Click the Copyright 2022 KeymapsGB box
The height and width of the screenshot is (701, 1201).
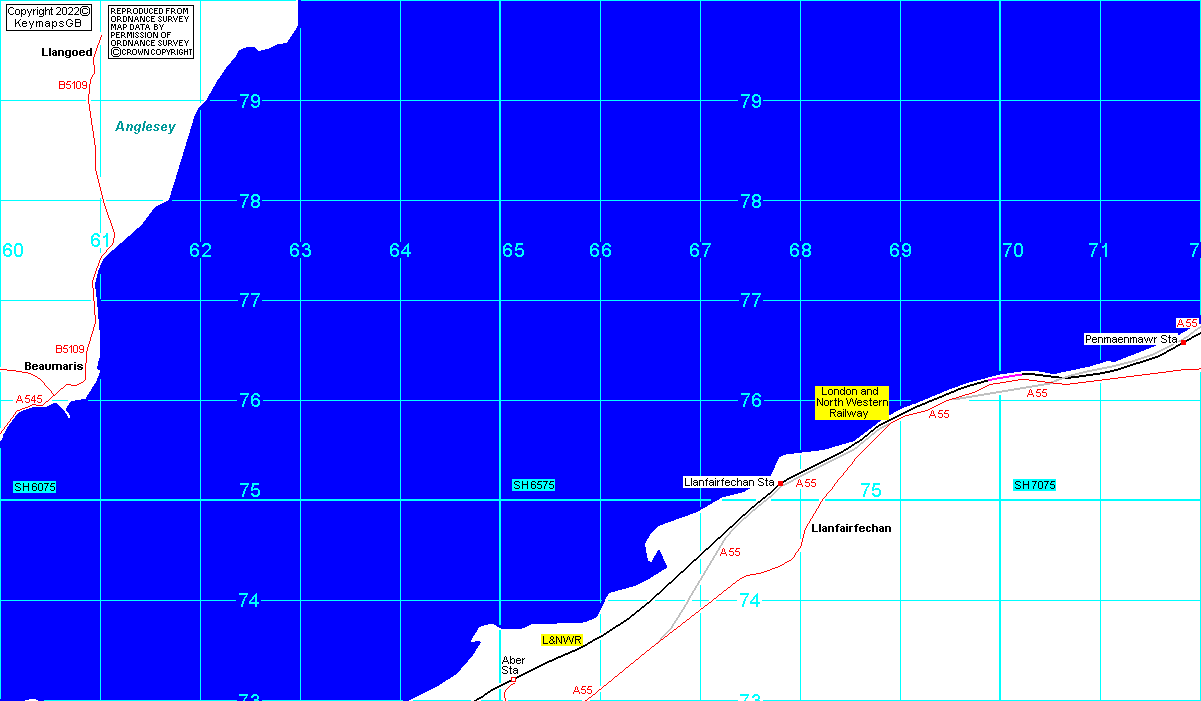(49, 17)
